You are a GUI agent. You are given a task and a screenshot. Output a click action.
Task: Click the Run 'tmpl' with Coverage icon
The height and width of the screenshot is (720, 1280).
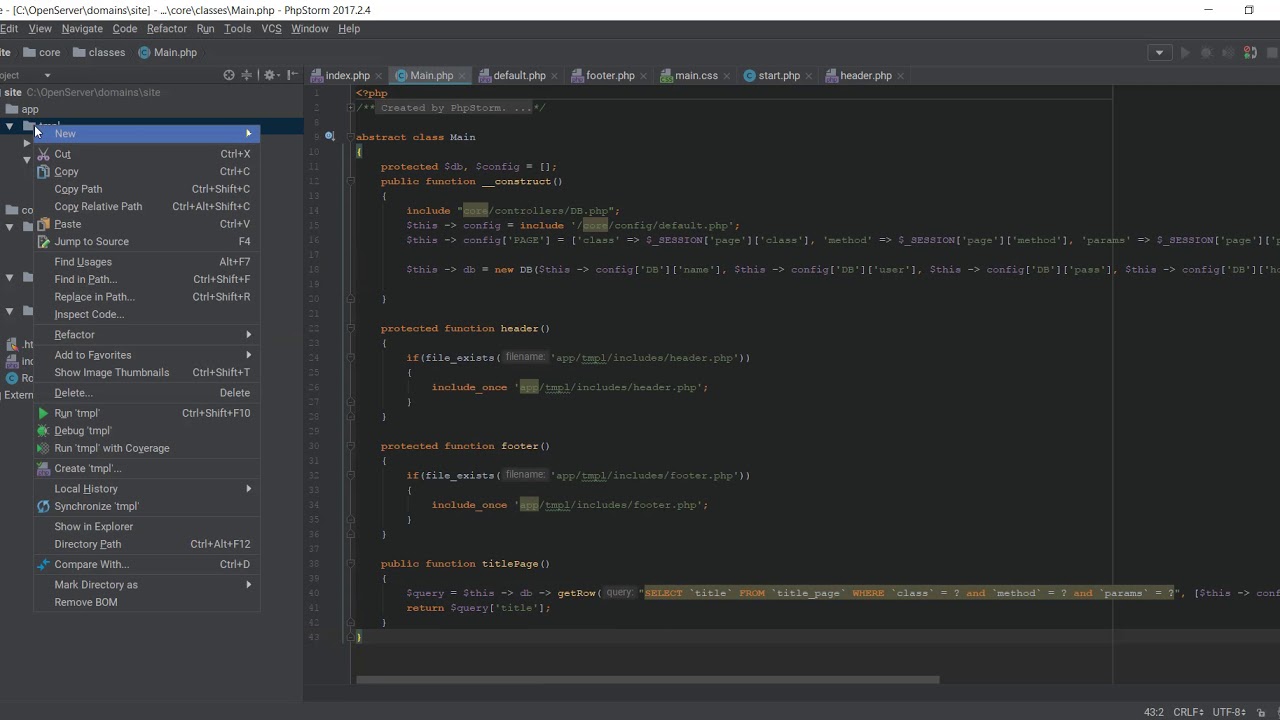click(44, 448)
